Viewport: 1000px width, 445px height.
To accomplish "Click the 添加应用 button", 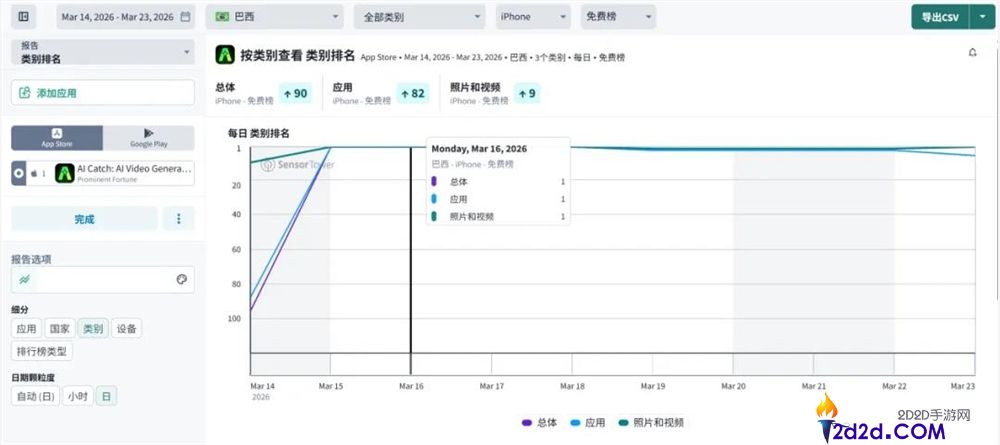I will 103,93.
